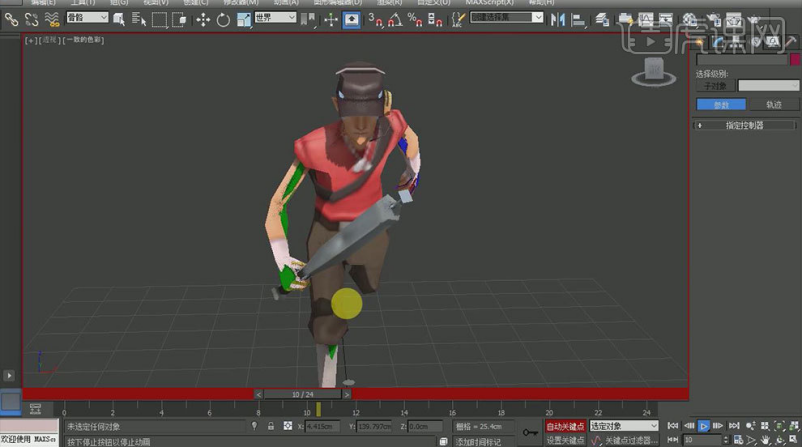This screenshot has height=448, width=803.
Task: Toggle Angle Snap
Action: tap(395, 20)
